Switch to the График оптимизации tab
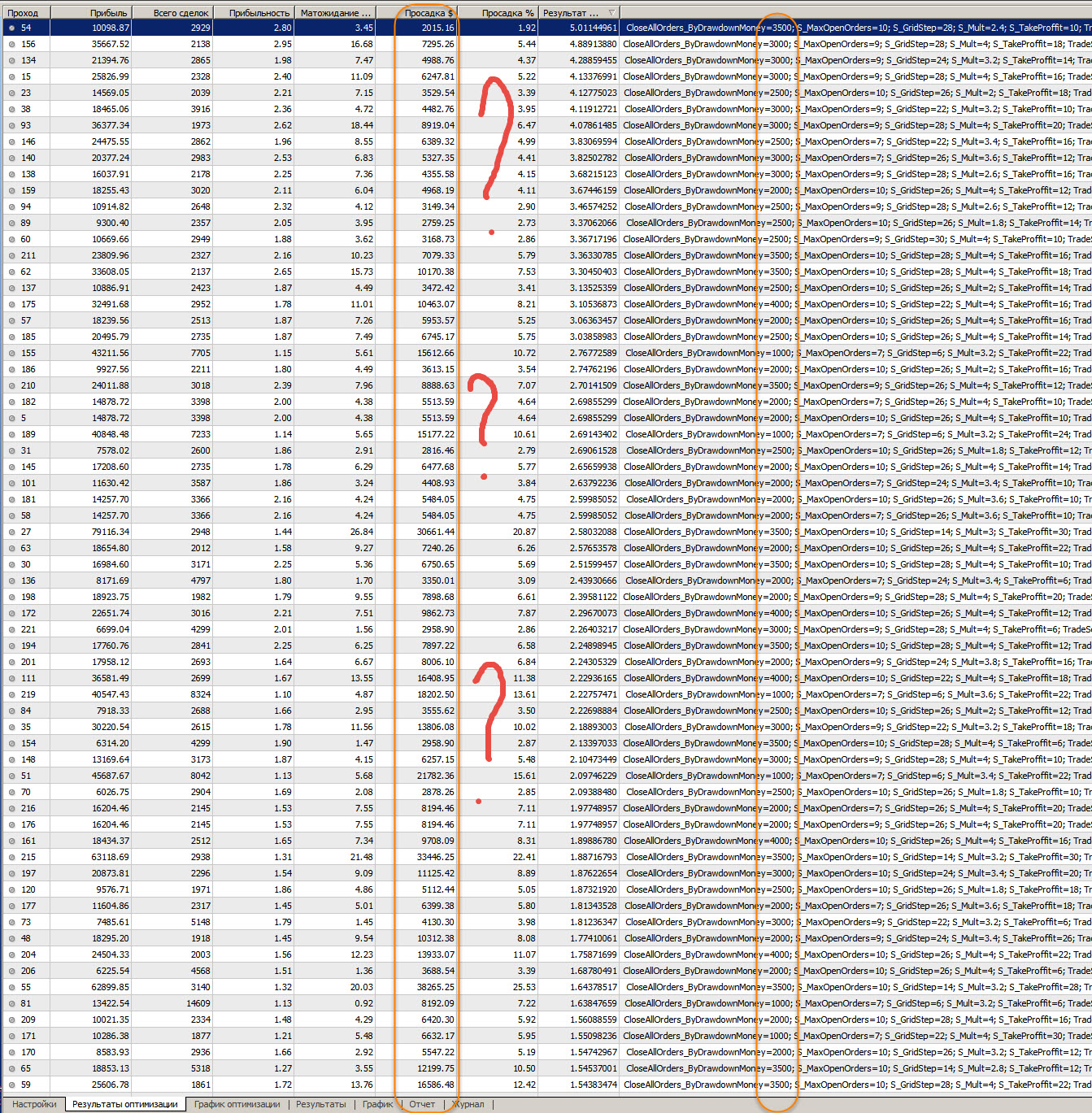Screen dimensions: 1092x1113 click(x=237, y=1104)
